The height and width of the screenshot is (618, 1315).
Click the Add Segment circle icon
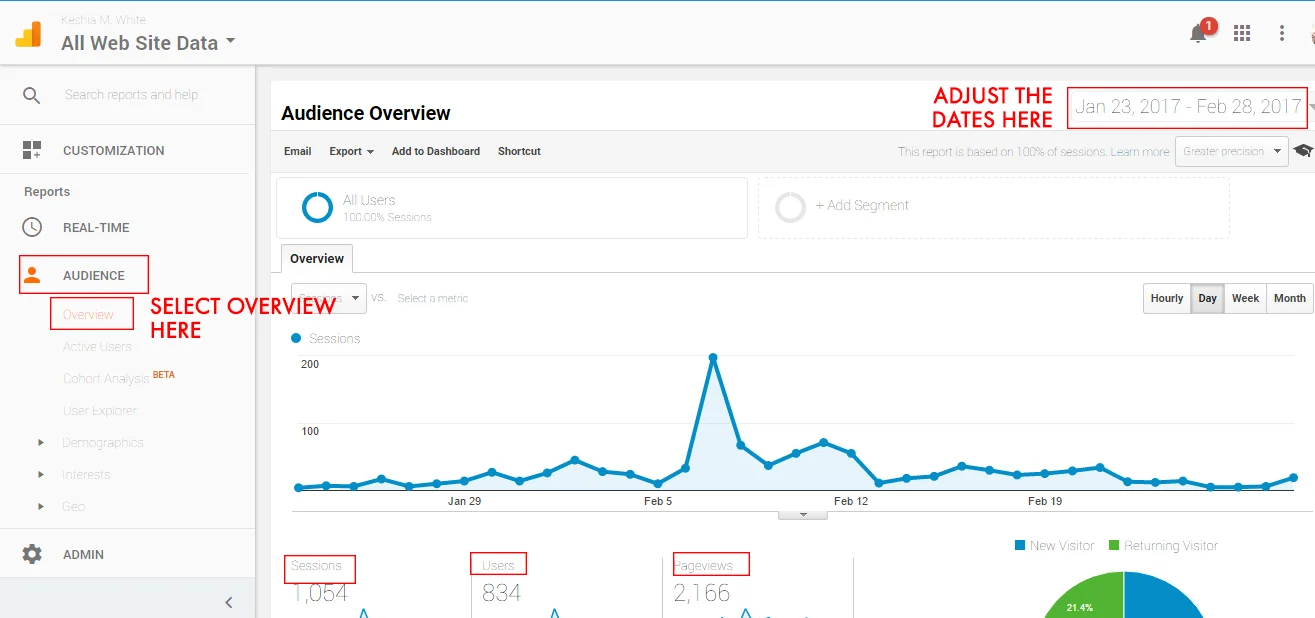tap(791, 207)
